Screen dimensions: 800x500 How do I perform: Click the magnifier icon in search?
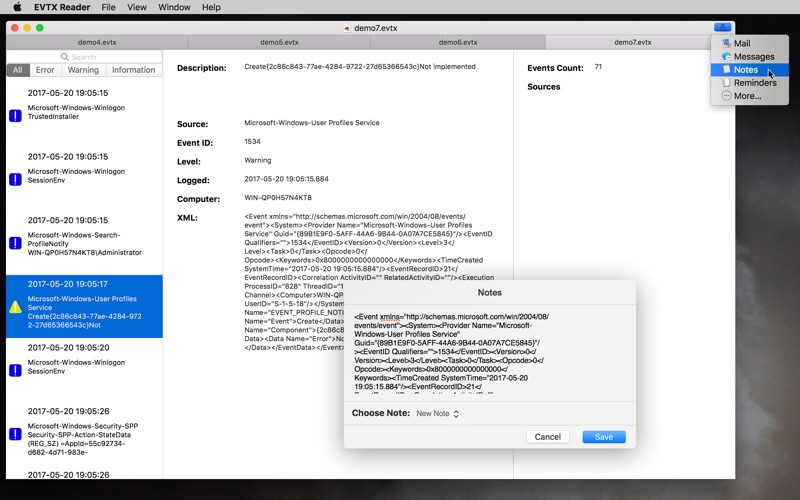click(64, 57)
